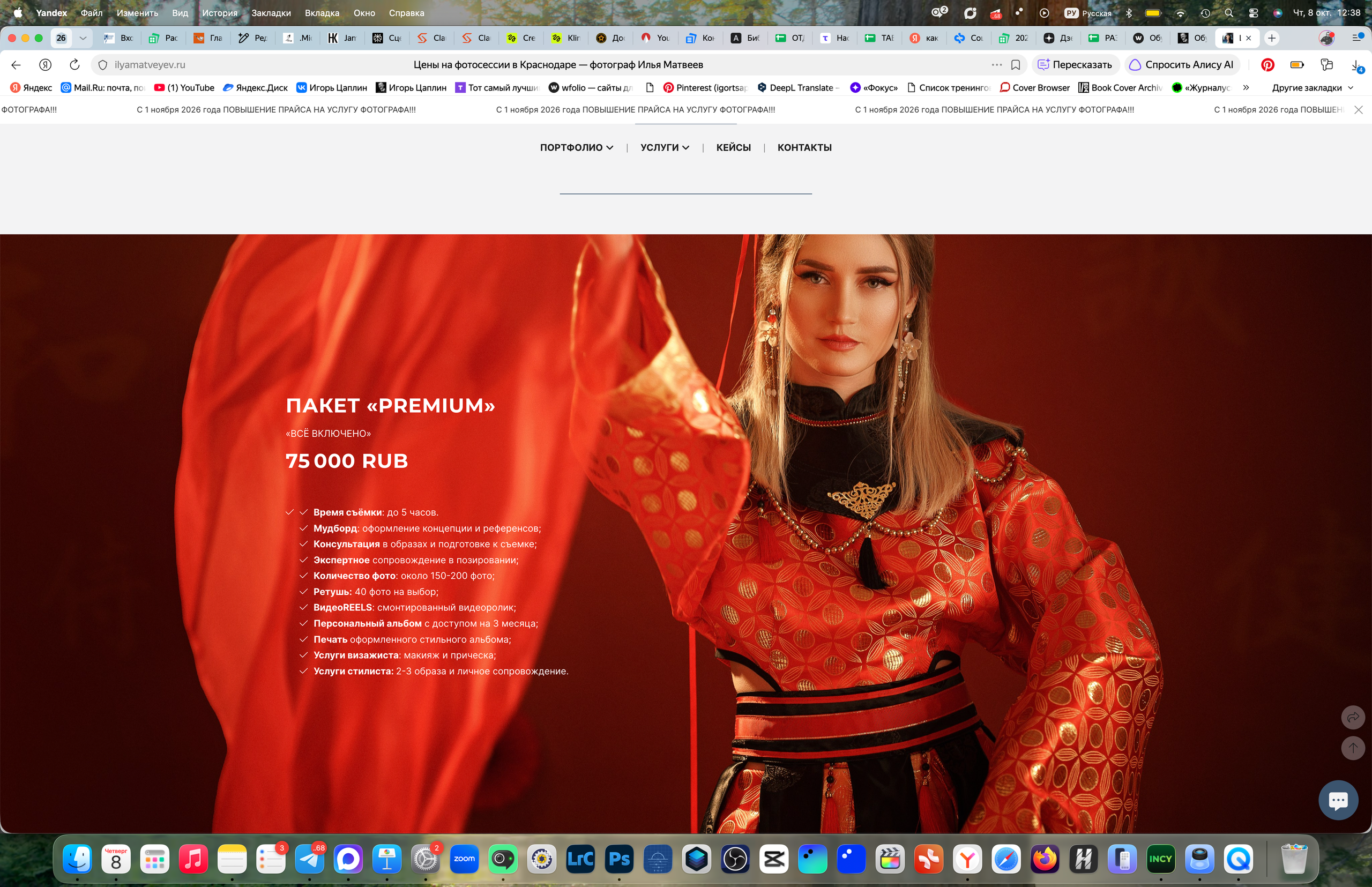Show hidden bookmarks with the double chevron
The image size is (1372, 887).
[1246, 87]
